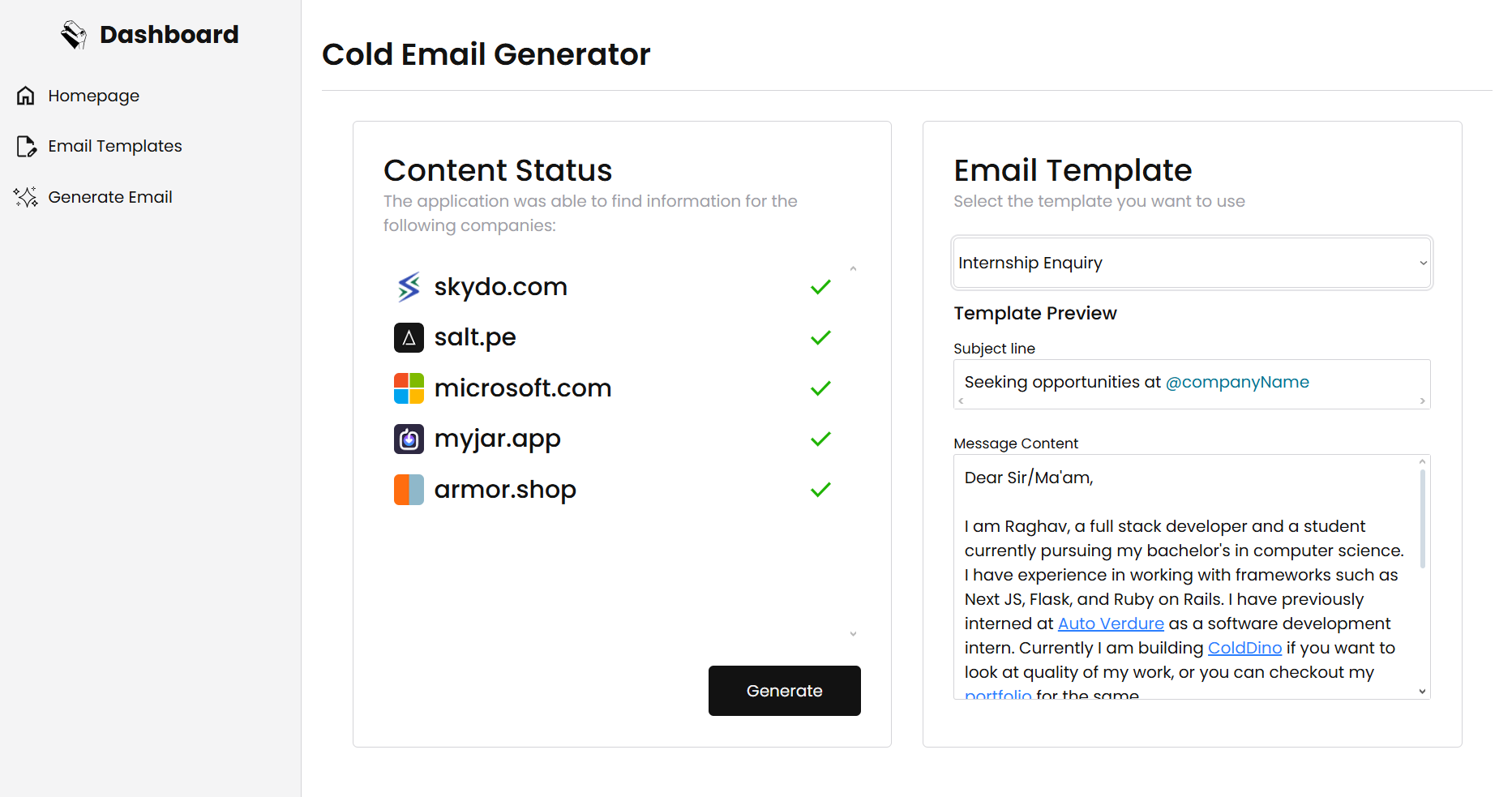Click the Microsoft four-color logo
1512x797 pixels.
[x=409, y=388]
